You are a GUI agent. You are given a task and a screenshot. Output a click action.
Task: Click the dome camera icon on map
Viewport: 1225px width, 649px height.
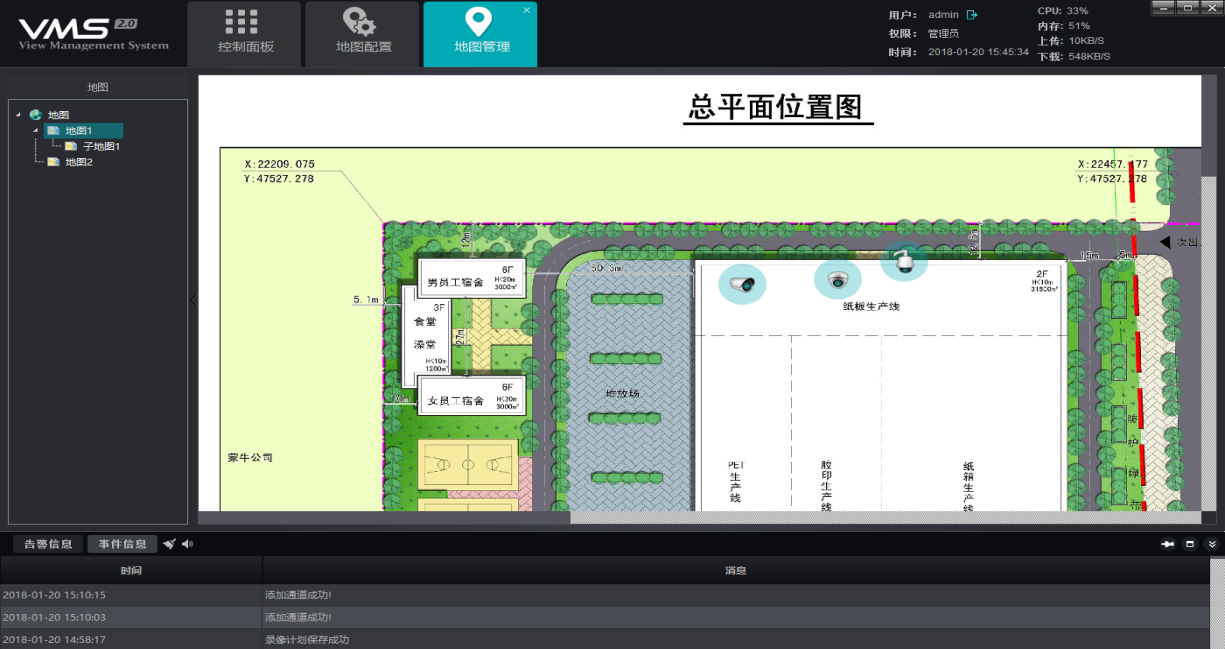tap(837, 280)
